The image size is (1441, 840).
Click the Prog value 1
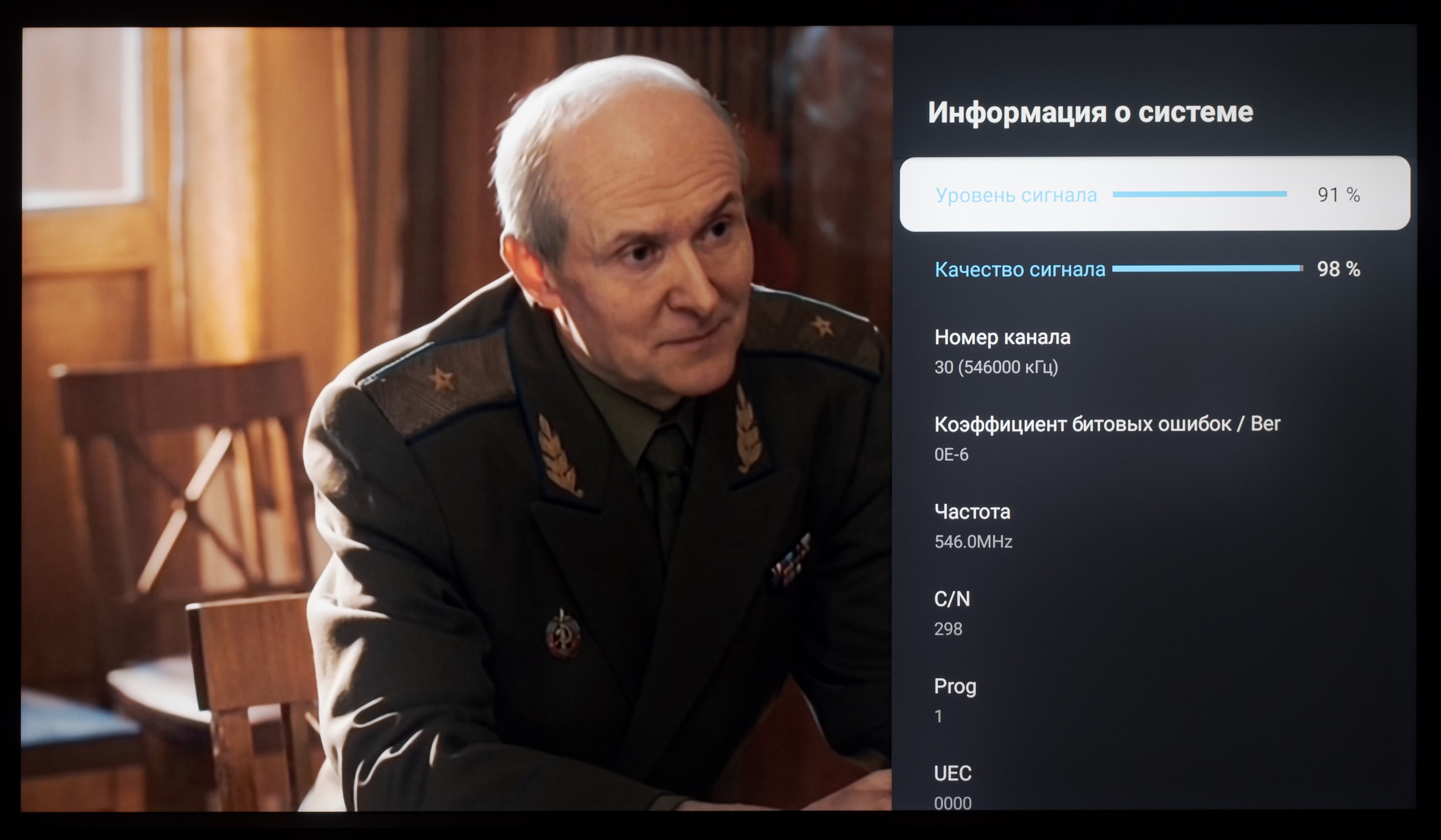[x=938, y=716]
